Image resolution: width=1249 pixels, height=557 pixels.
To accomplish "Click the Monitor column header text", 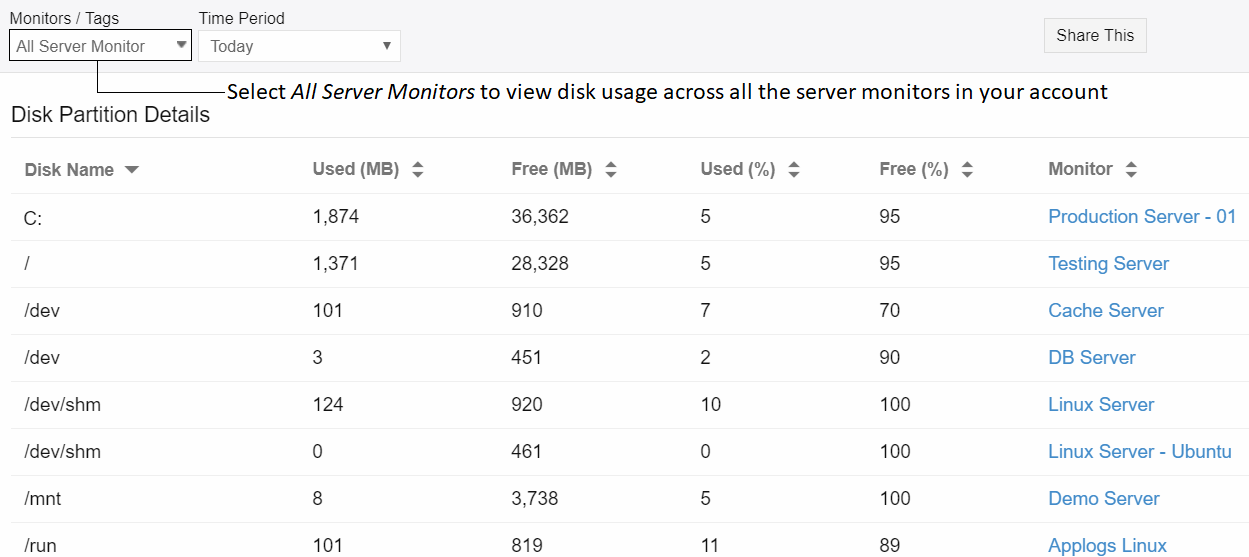I will [x=1080, y=170].
